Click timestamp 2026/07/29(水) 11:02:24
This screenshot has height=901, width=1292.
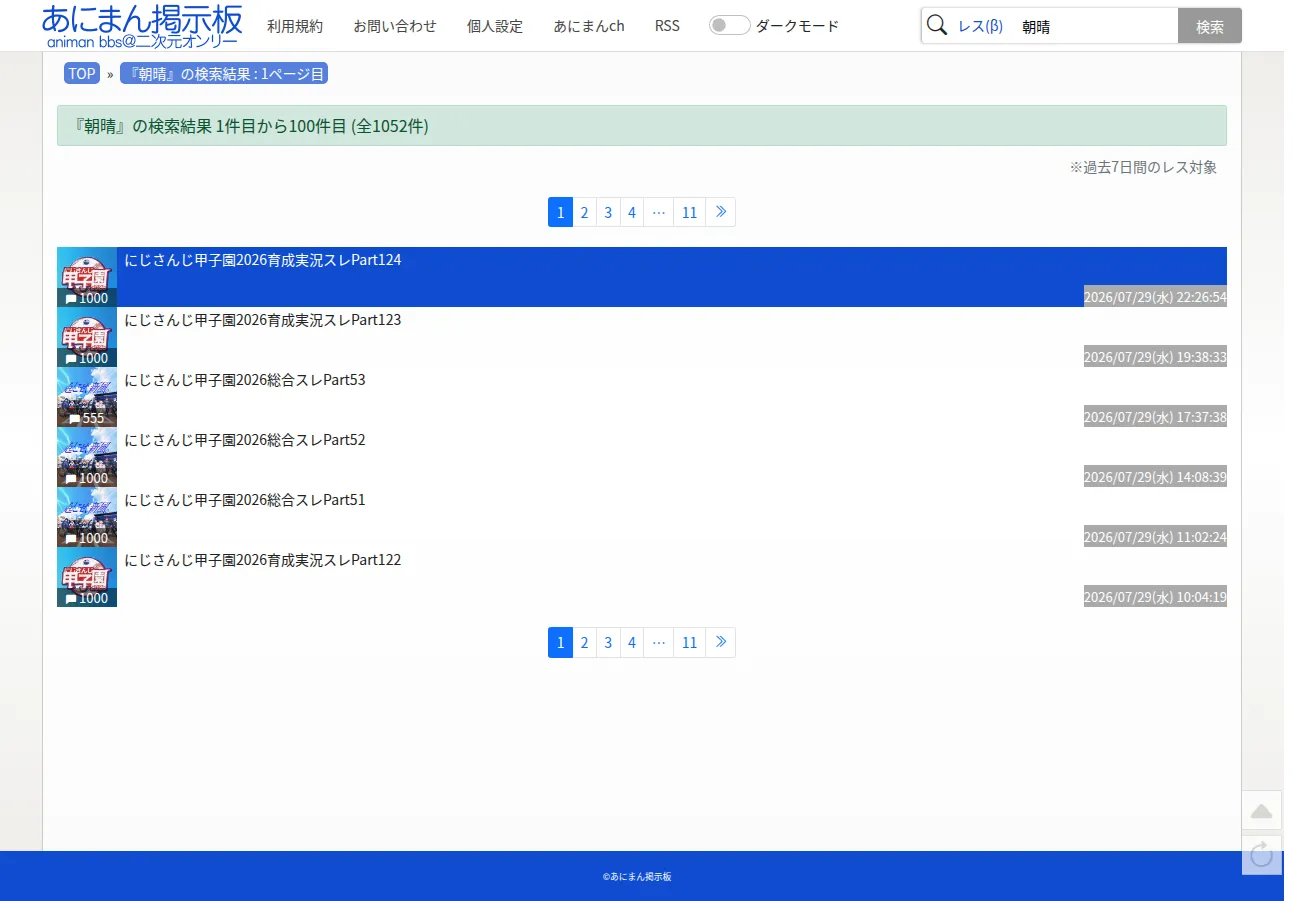[x=1155, y=537]
